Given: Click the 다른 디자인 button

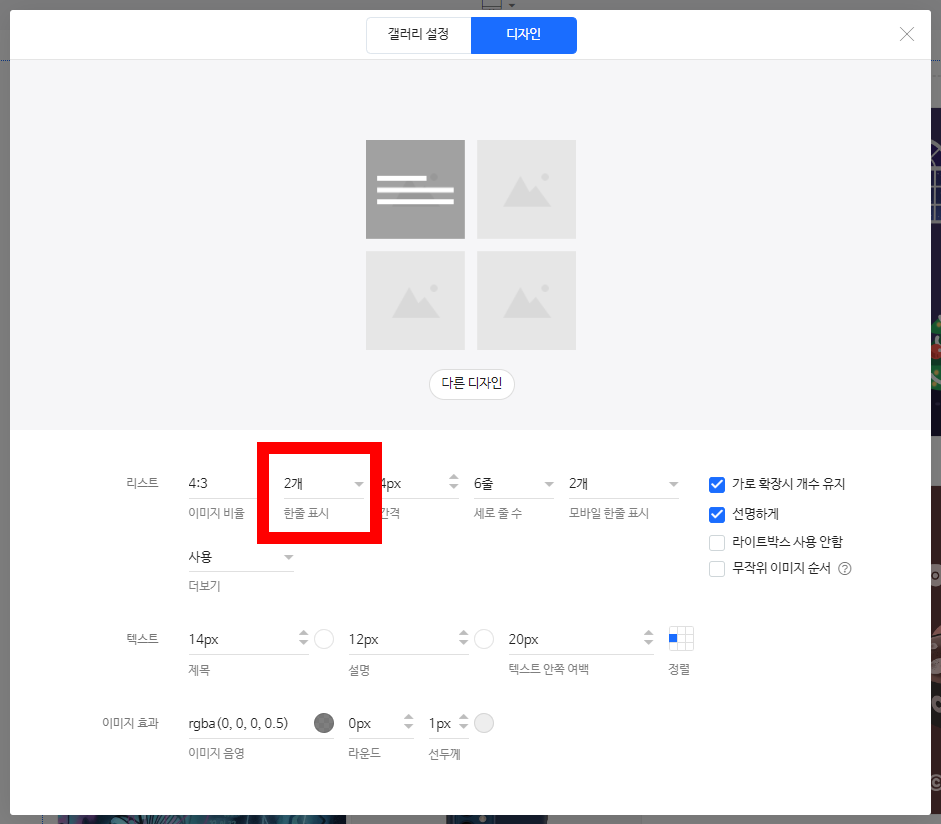Looking at the screenshot, I should (x=471, y=384).
